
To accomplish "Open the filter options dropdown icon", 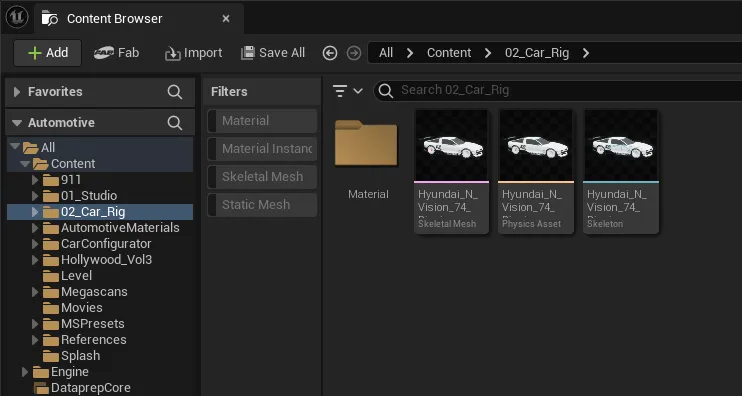I will pyautogui.click(x=347, y=91).
